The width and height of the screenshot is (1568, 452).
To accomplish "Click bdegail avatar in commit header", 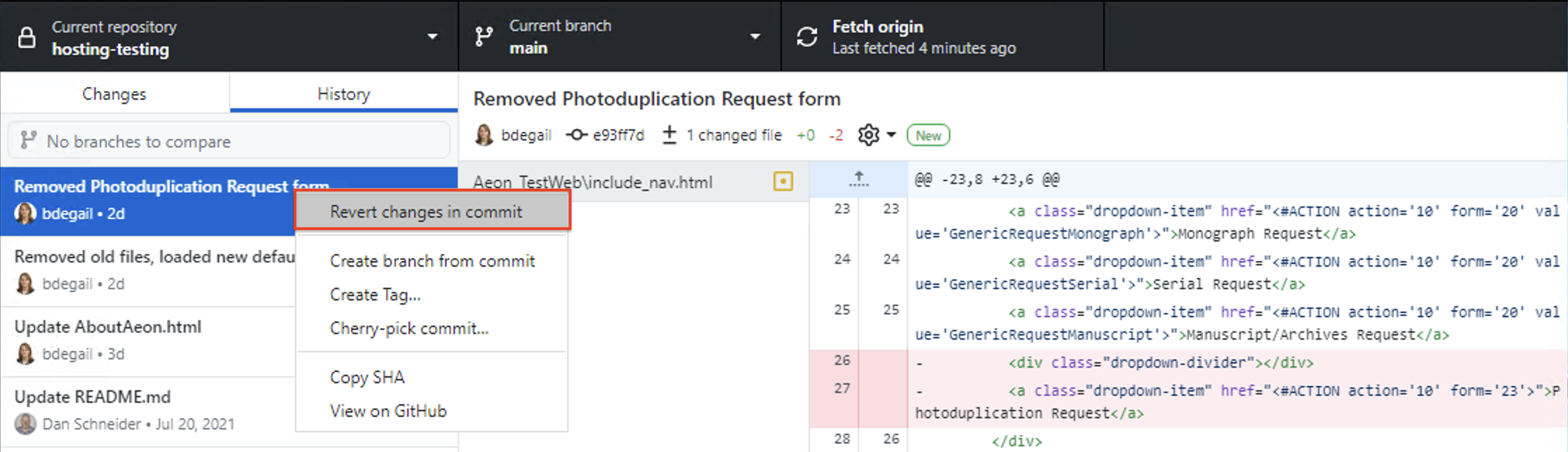I will pyautogui.click(x=484, y=135).
